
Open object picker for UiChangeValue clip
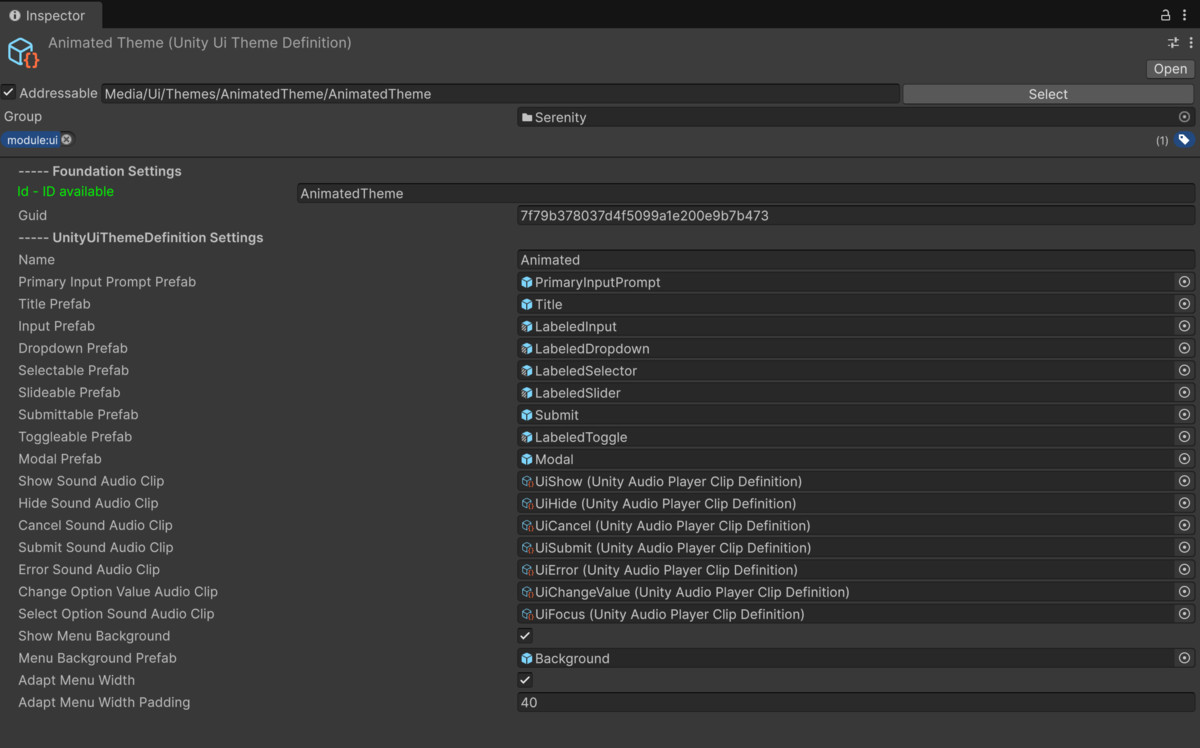coord(1185,591)
